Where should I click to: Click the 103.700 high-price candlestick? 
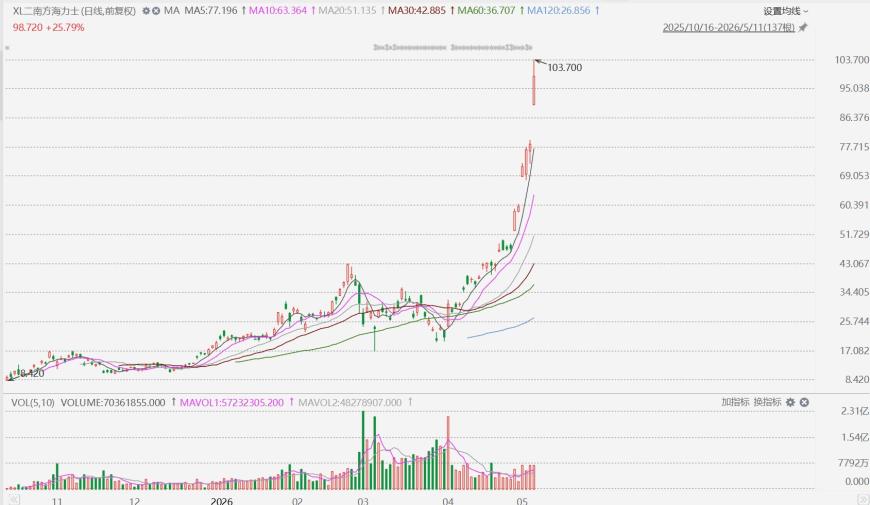point(534,82)
